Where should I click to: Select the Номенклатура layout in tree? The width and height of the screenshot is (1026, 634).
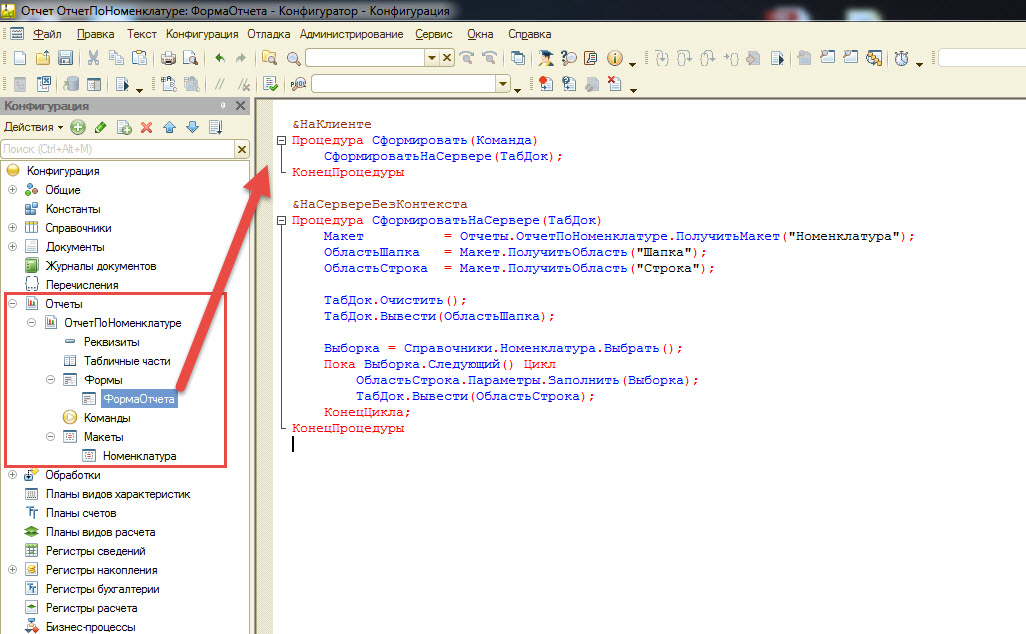click(139, 456)
